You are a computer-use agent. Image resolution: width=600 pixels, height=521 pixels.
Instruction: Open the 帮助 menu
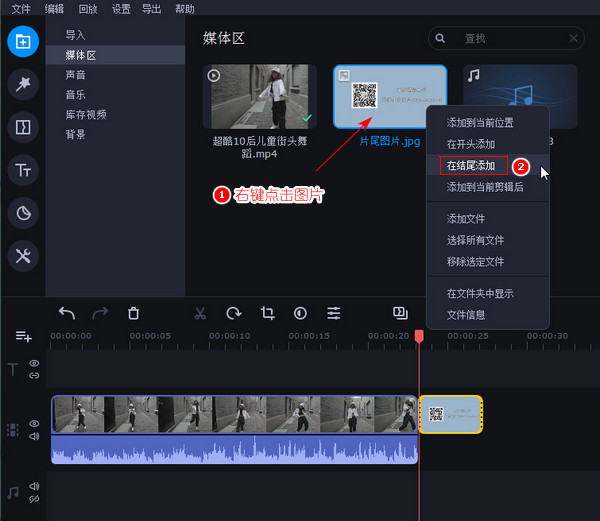[185, 9]
